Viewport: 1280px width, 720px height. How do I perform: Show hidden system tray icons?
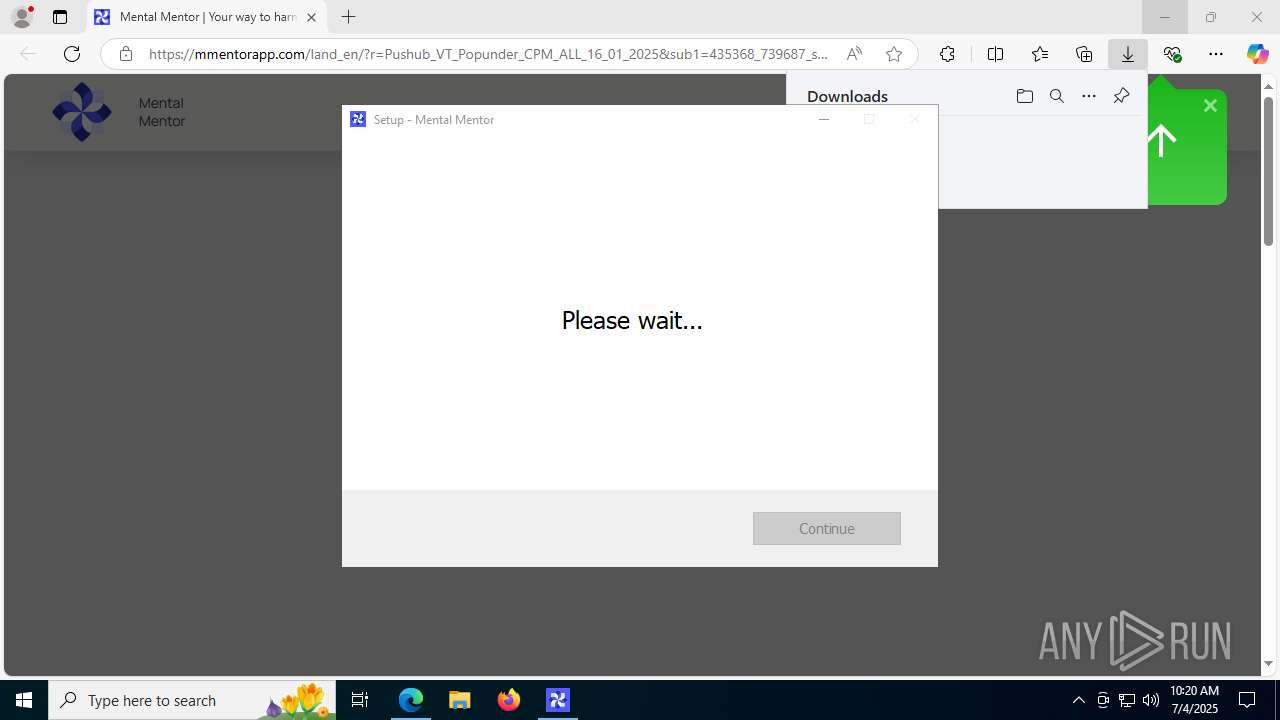[1078, 700]
